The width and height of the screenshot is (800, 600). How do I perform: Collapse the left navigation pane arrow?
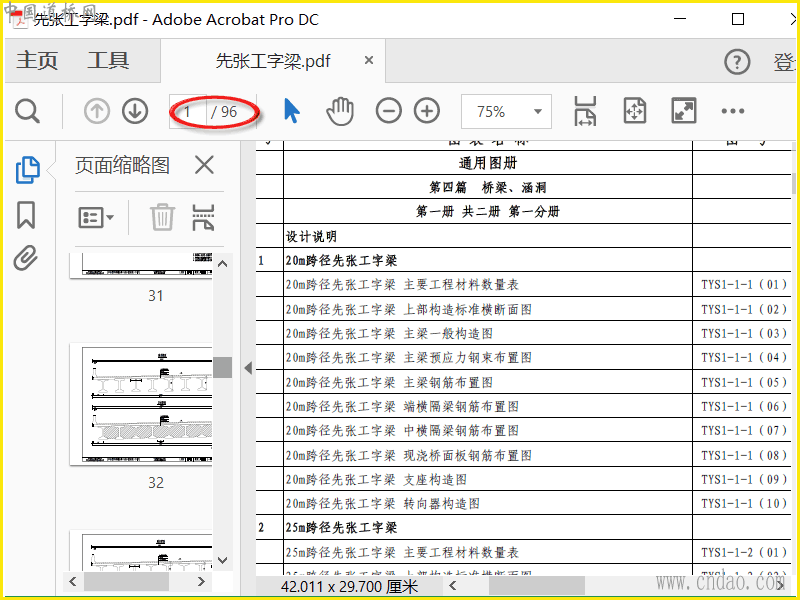249,367
